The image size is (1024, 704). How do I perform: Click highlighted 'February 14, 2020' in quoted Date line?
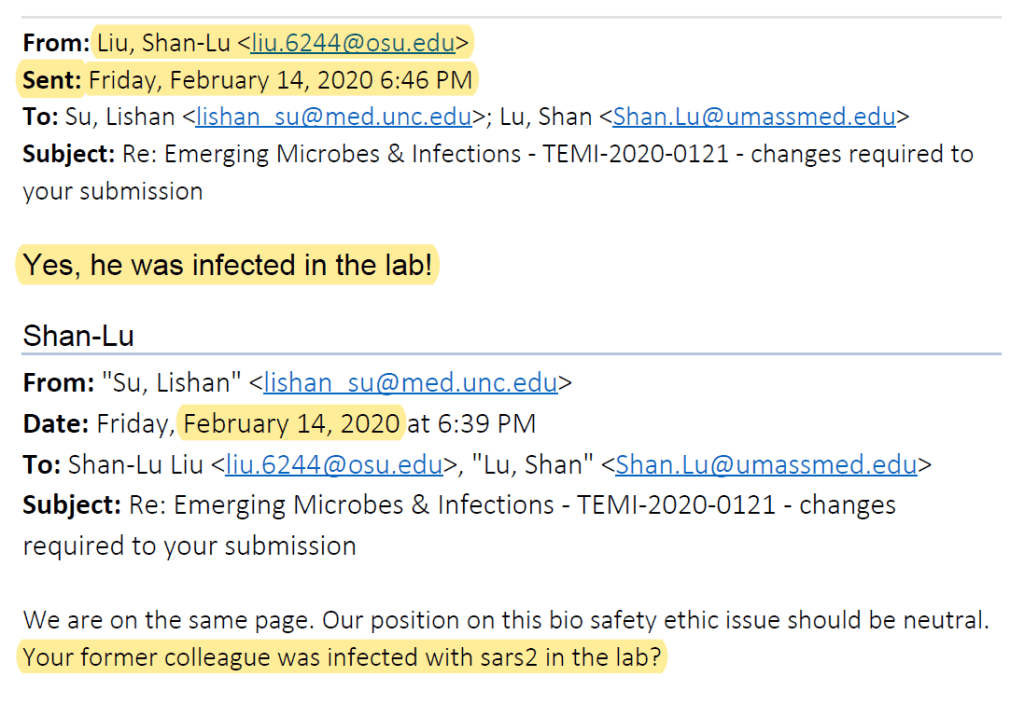(292, 424)
